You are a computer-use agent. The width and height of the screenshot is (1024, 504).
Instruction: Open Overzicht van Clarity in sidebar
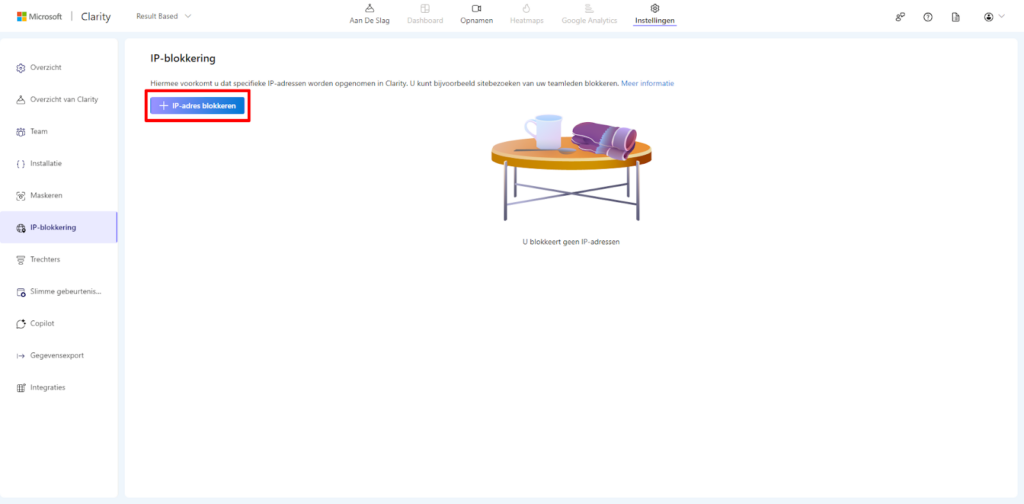59,99
